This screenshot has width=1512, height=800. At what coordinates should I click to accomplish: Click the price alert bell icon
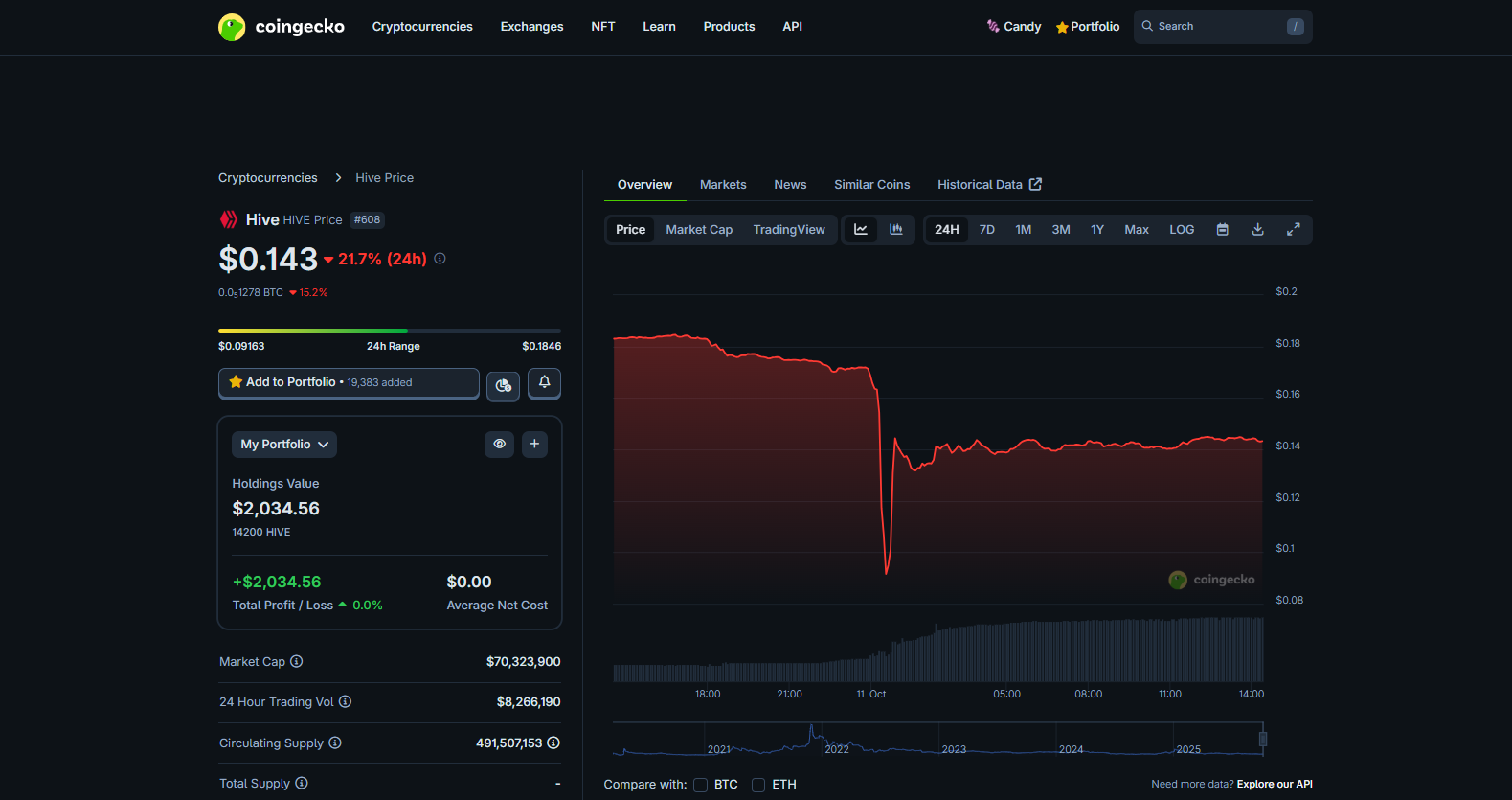(x=544, y=383)
